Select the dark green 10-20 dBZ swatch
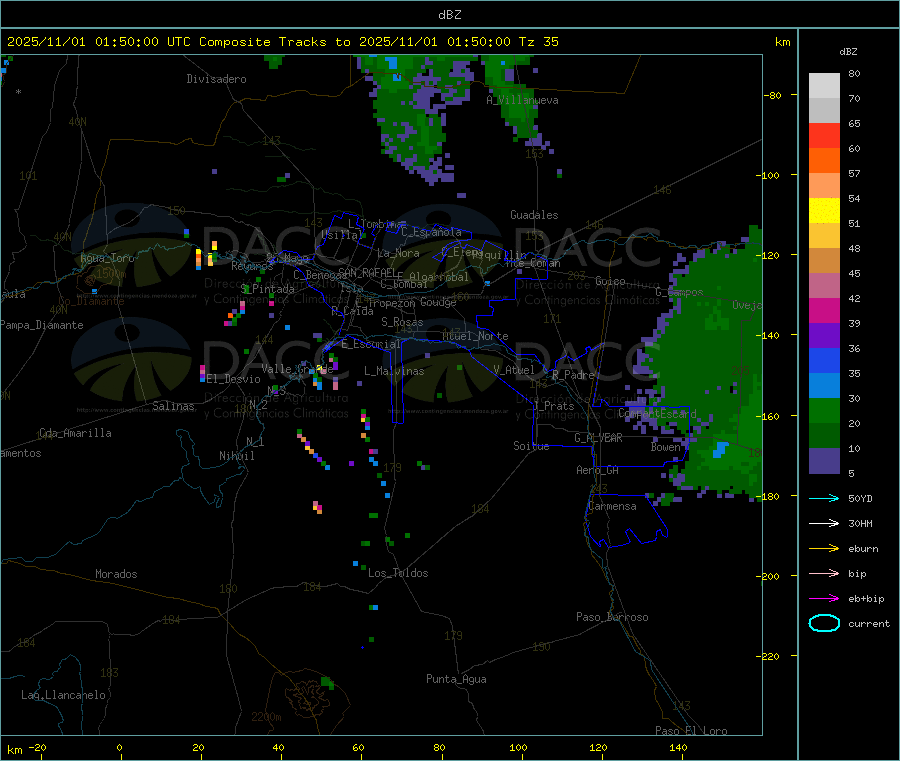 [x=824, y=436]
